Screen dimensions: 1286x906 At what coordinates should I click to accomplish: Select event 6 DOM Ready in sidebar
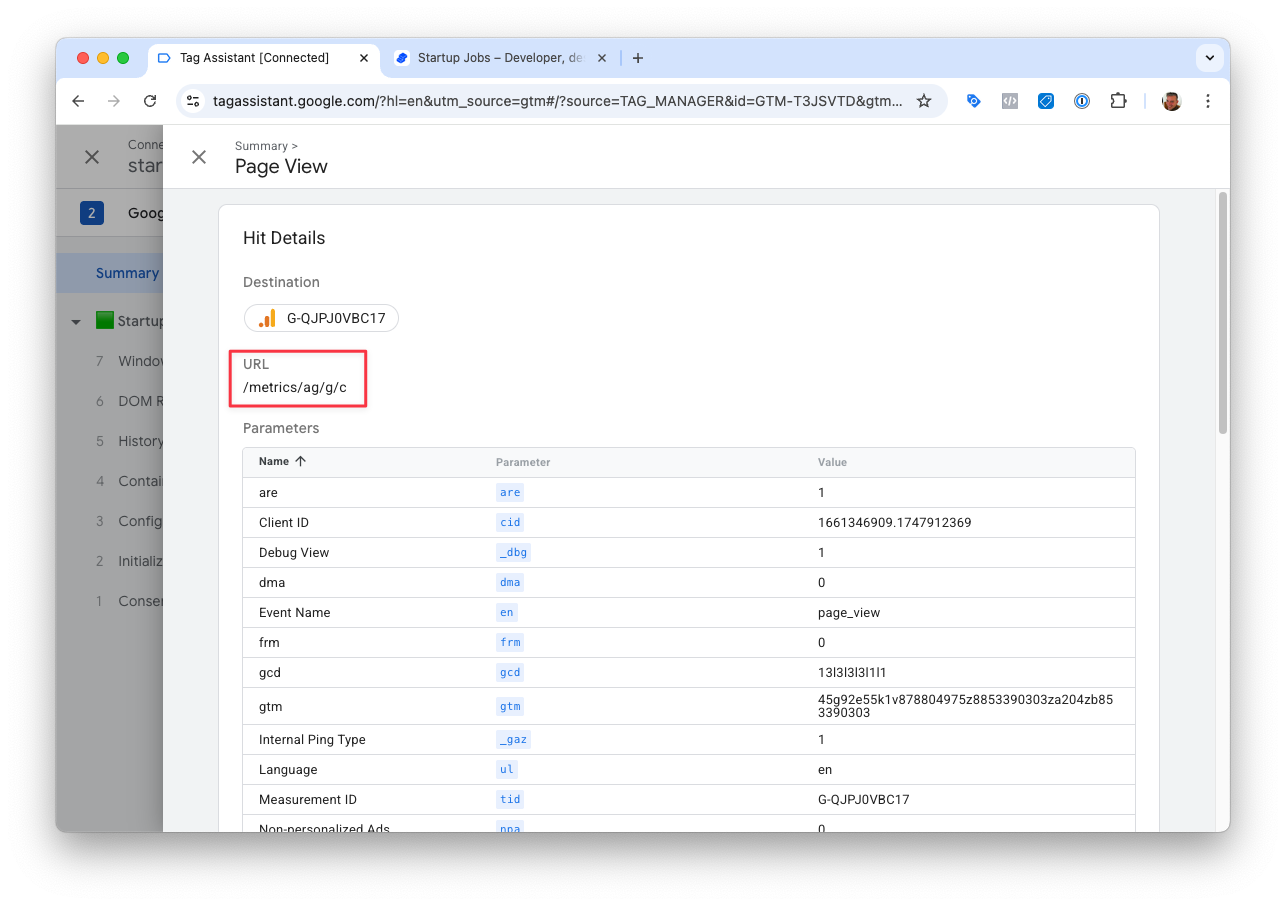point(109,401)
